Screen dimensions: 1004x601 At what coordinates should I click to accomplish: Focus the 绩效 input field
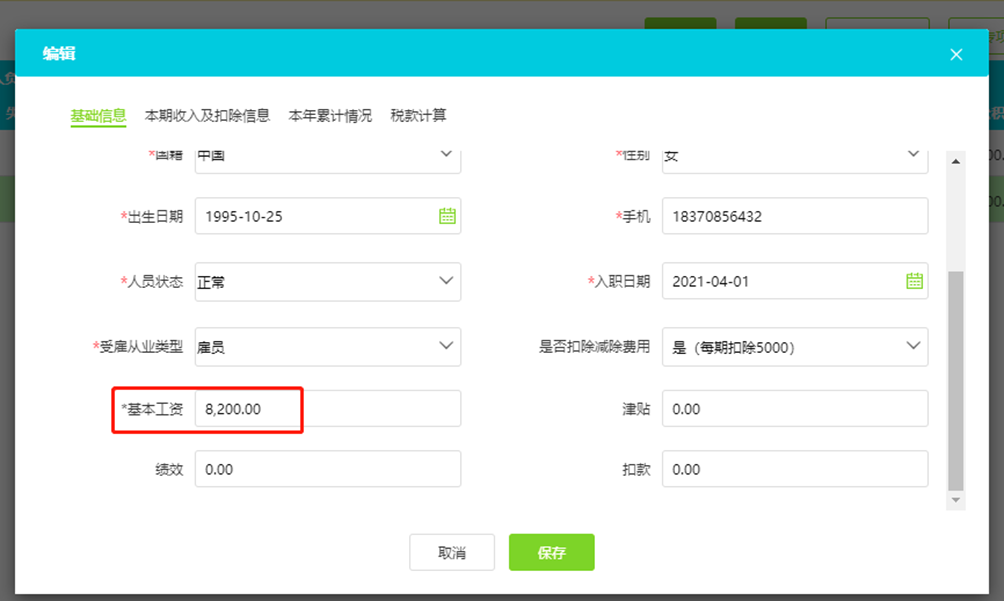point(328,469)
